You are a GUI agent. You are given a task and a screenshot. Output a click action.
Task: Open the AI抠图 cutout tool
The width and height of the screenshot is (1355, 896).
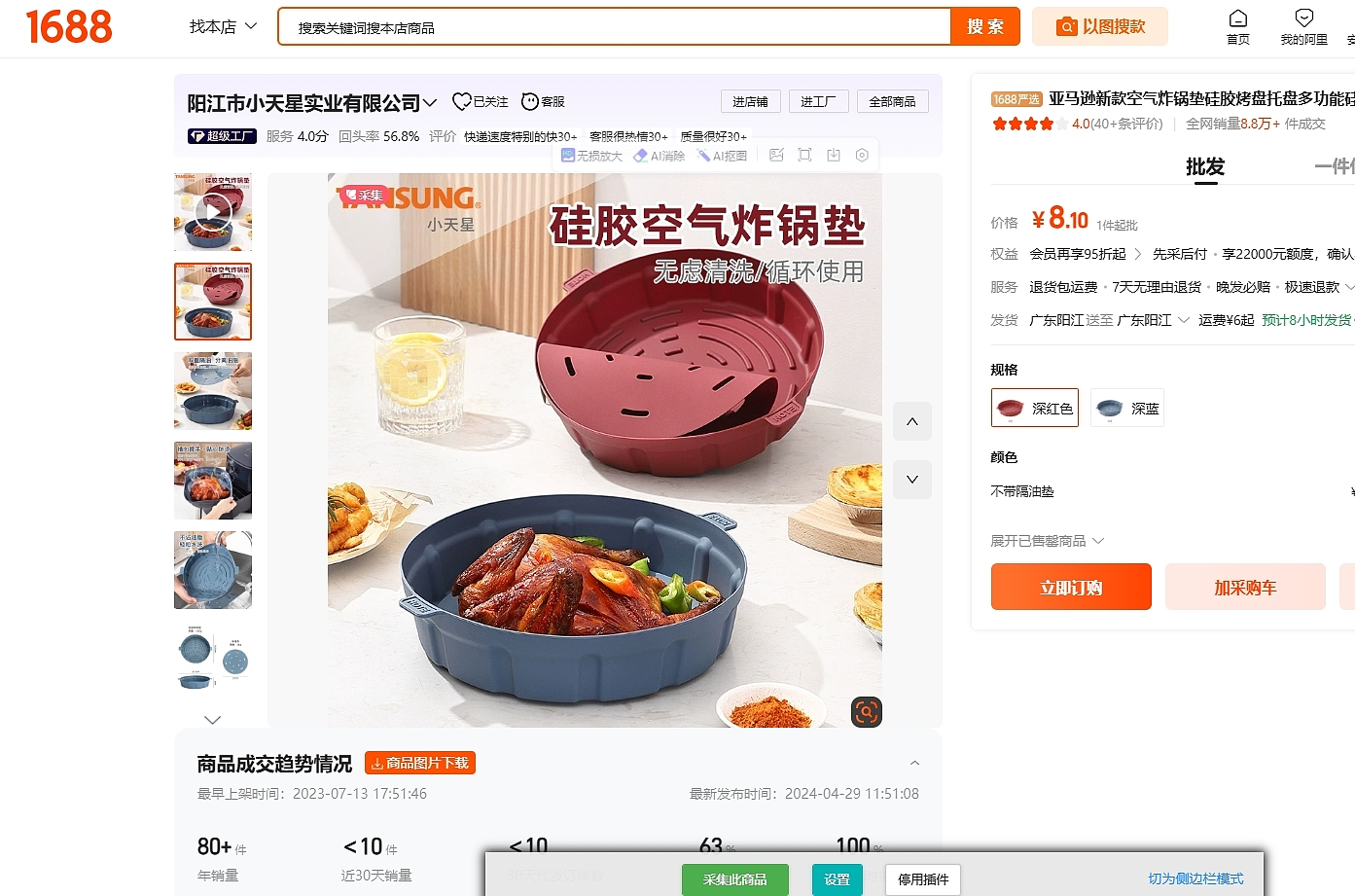point(722,156)
